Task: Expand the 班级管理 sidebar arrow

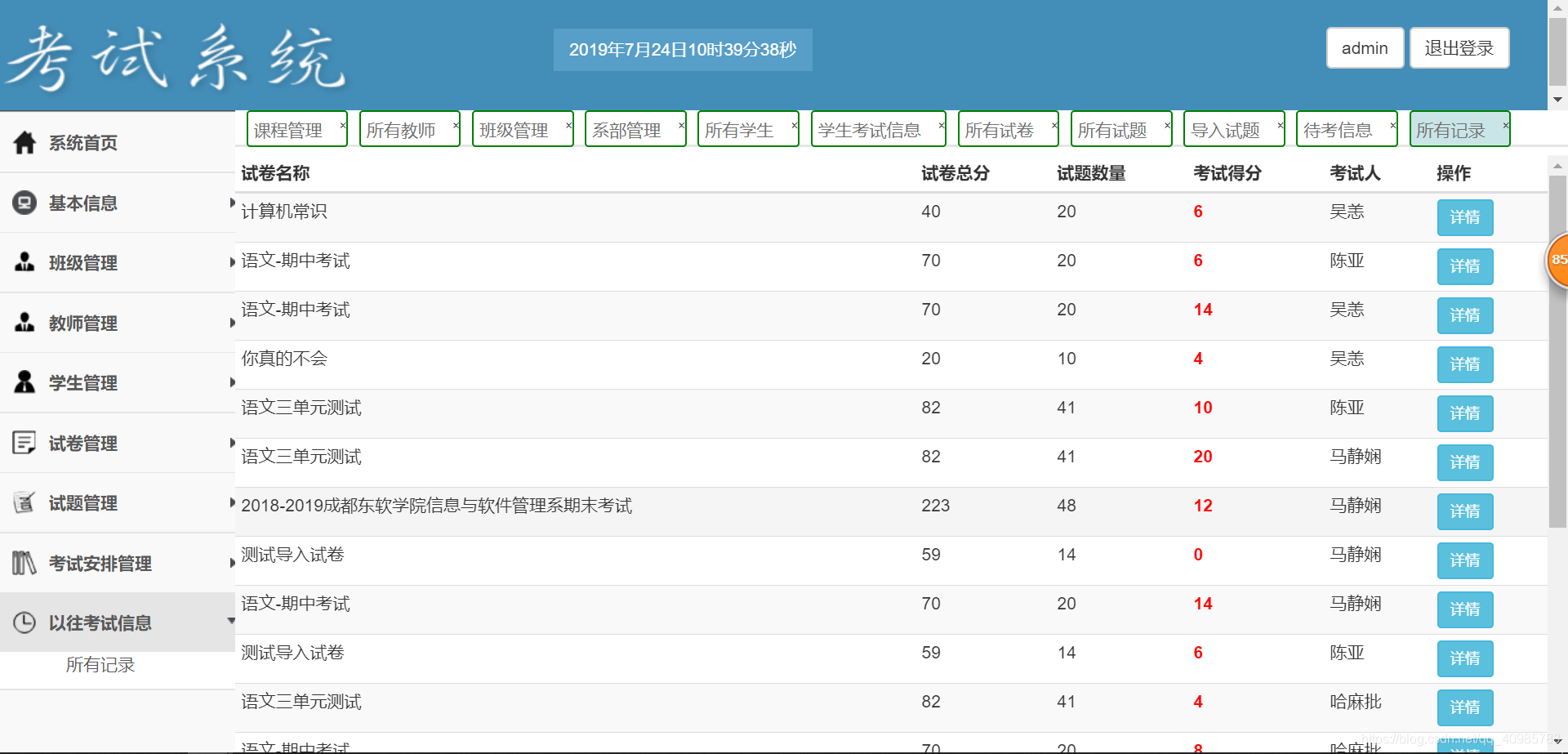Action: 232,262
